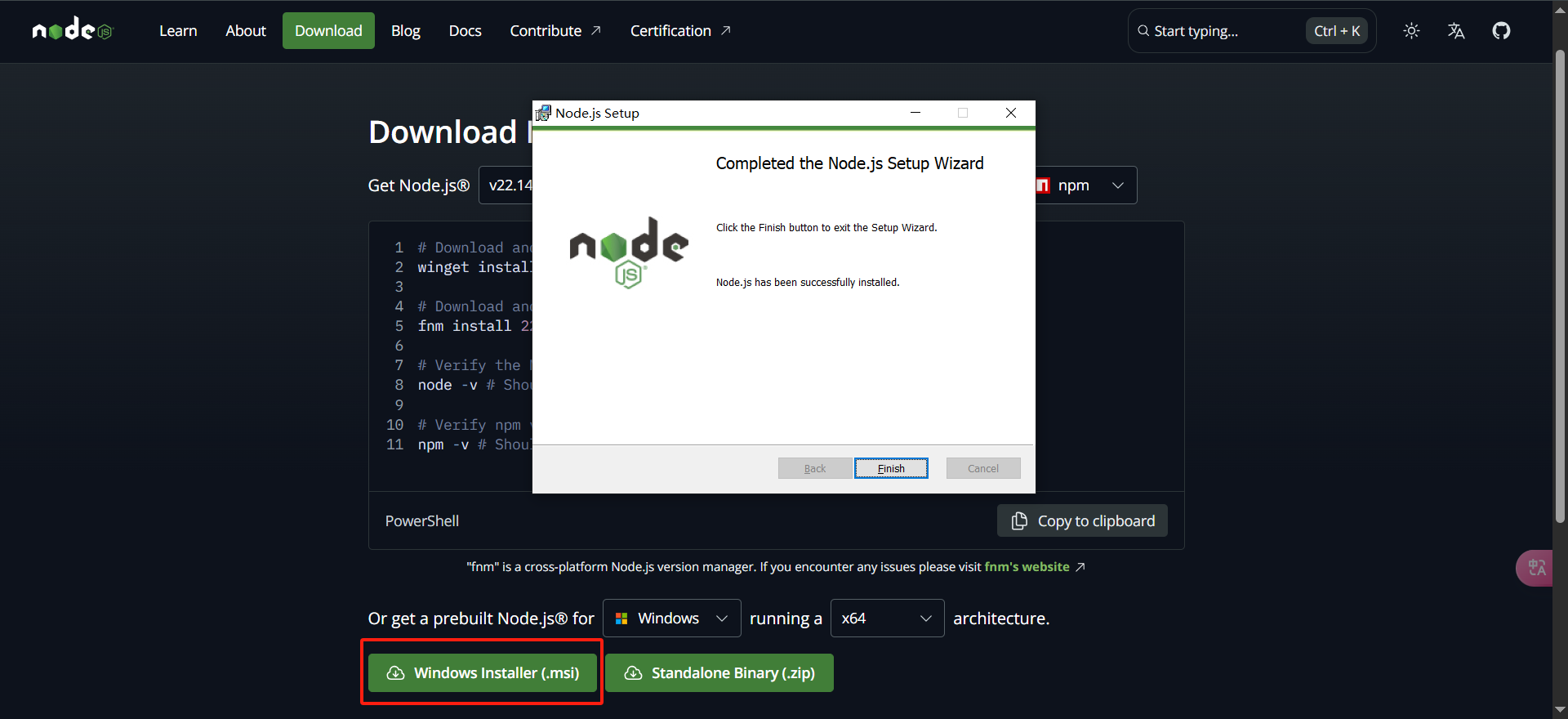Click the 'Get Node.js®' label
This screenshot has height=719, width=1568.
tap(419, 185)
